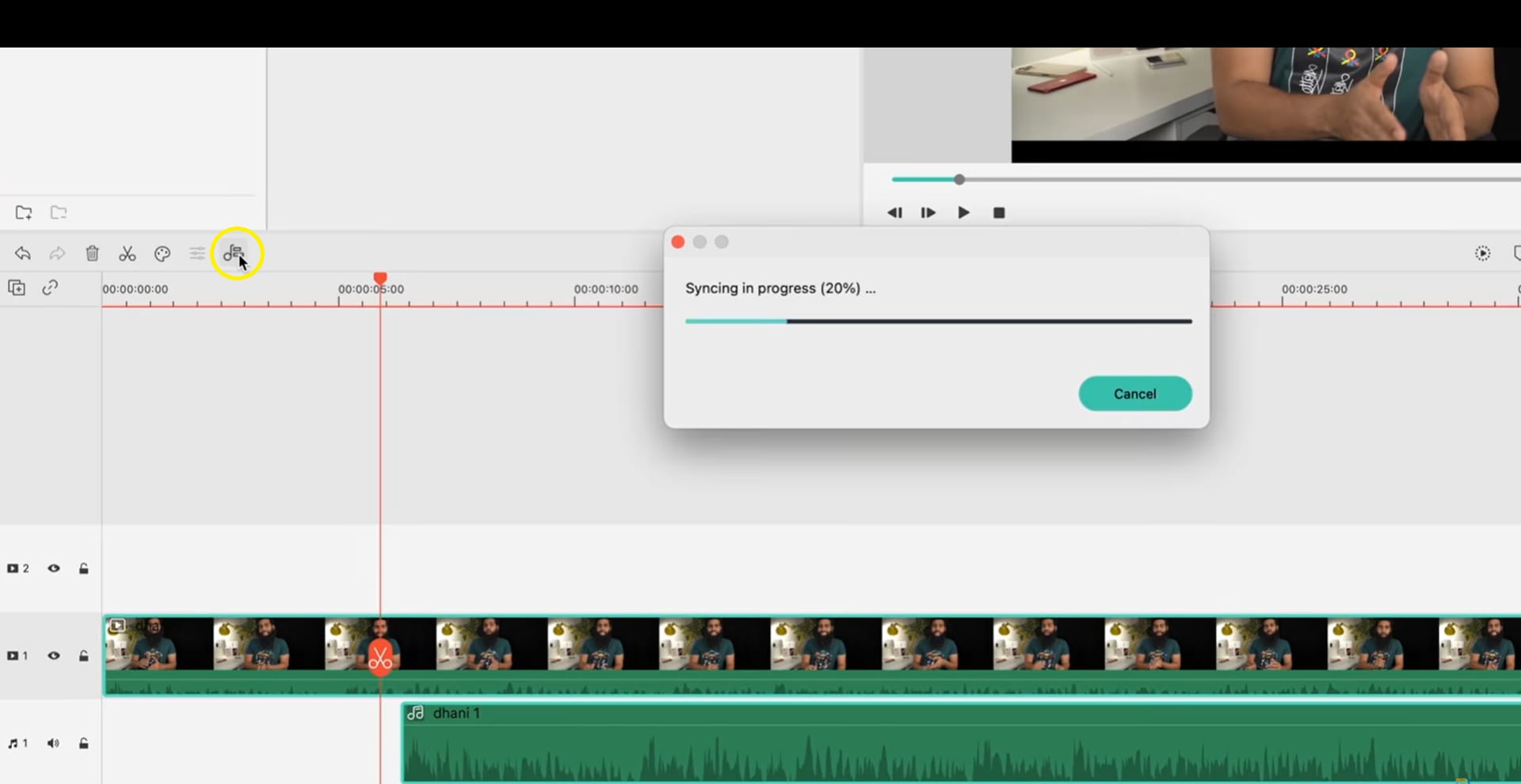This screenshot has height=784, width=1521.
Task: Close the syncing dialog with red button
Action: [x=678, y=242]
